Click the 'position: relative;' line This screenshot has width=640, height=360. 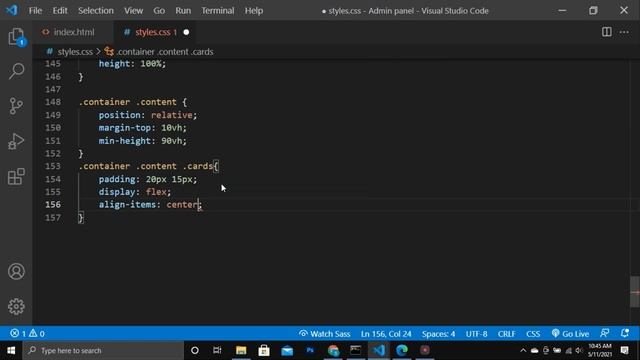(147, 115)
